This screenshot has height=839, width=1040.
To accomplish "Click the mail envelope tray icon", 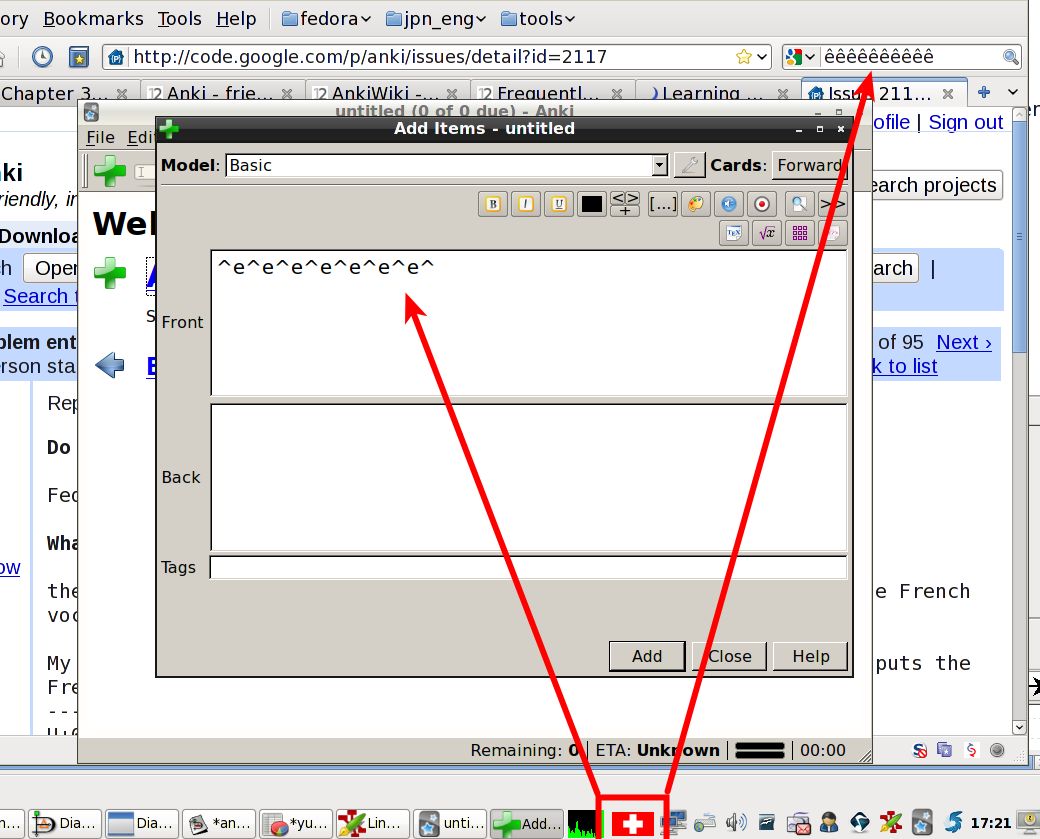I will [799, 824].
